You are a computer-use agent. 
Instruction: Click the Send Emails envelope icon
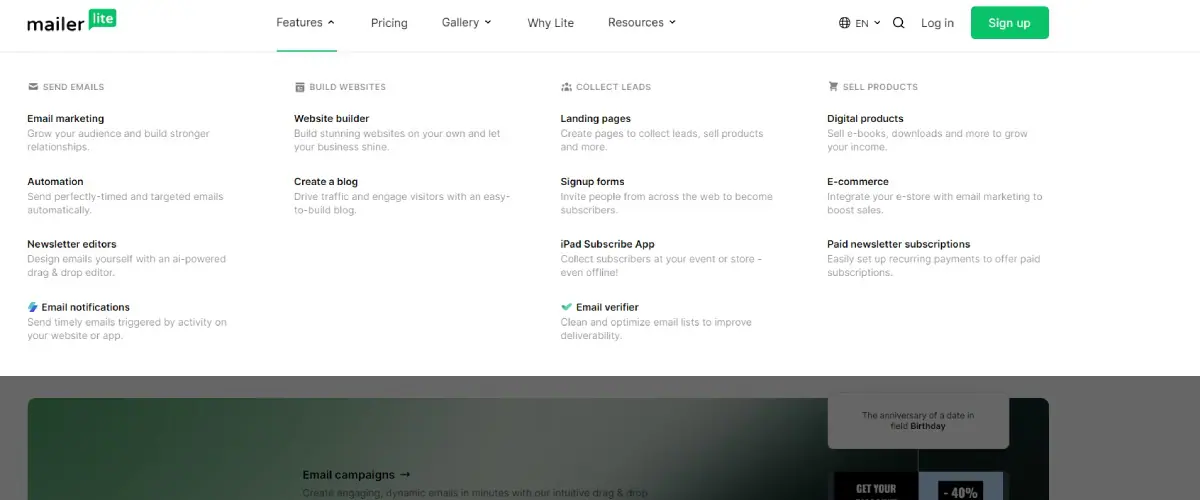(x=33, y=87)
